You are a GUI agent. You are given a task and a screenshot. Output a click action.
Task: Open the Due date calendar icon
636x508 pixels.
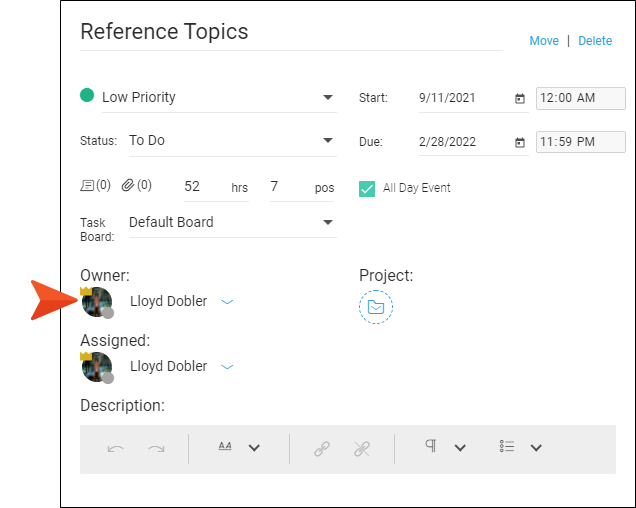pos(520,142)
